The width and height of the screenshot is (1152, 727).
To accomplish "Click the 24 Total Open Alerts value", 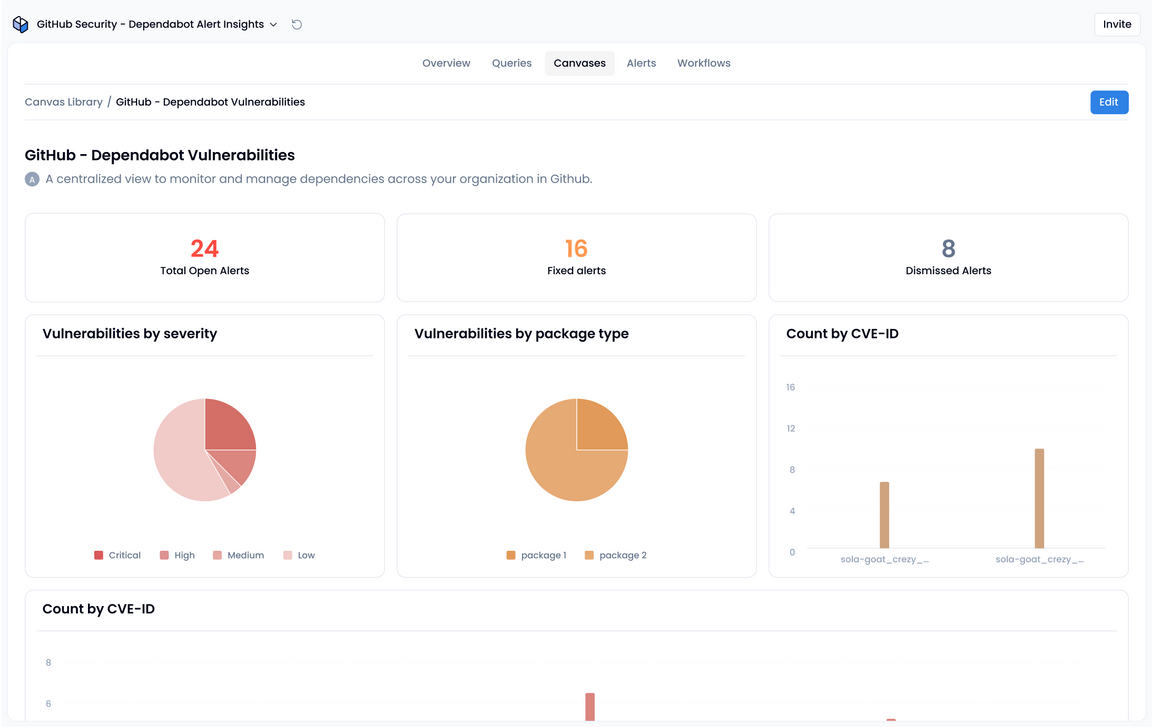I will 205,248.
